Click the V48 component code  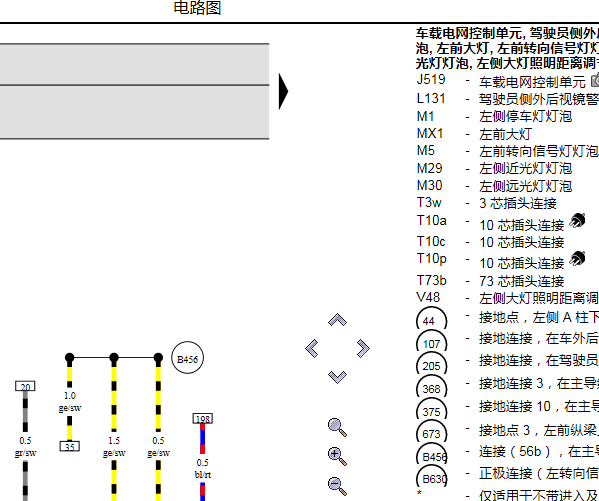coord(428,297)
